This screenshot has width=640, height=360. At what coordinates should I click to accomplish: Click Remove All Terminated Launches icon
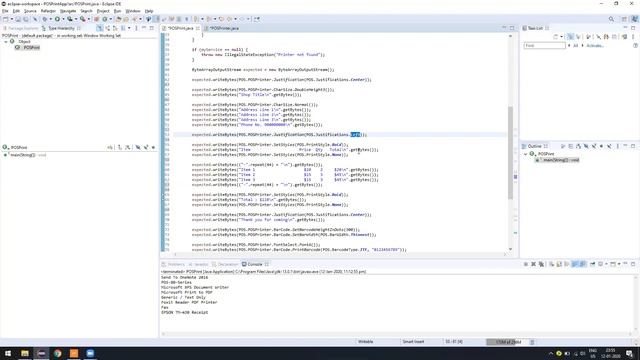[x=541, y=264]
